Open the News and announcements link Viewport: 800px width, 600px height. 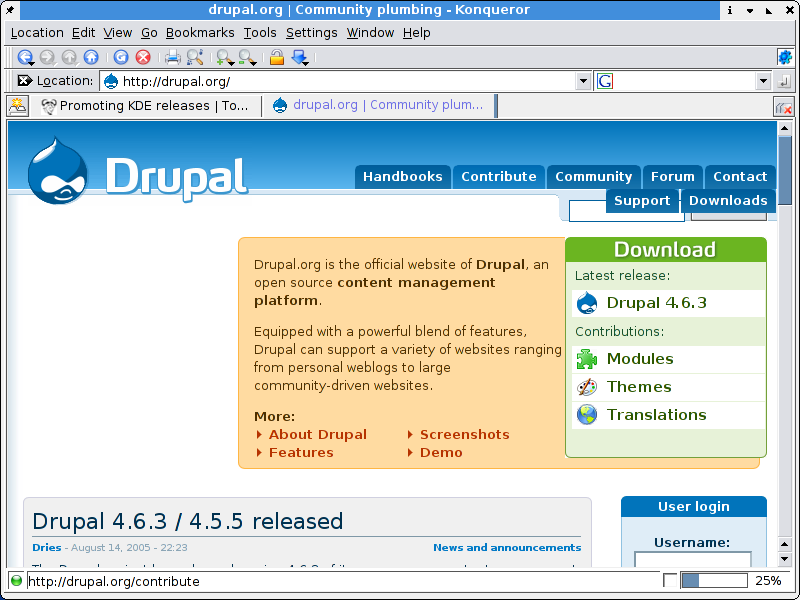click(507, 547)
